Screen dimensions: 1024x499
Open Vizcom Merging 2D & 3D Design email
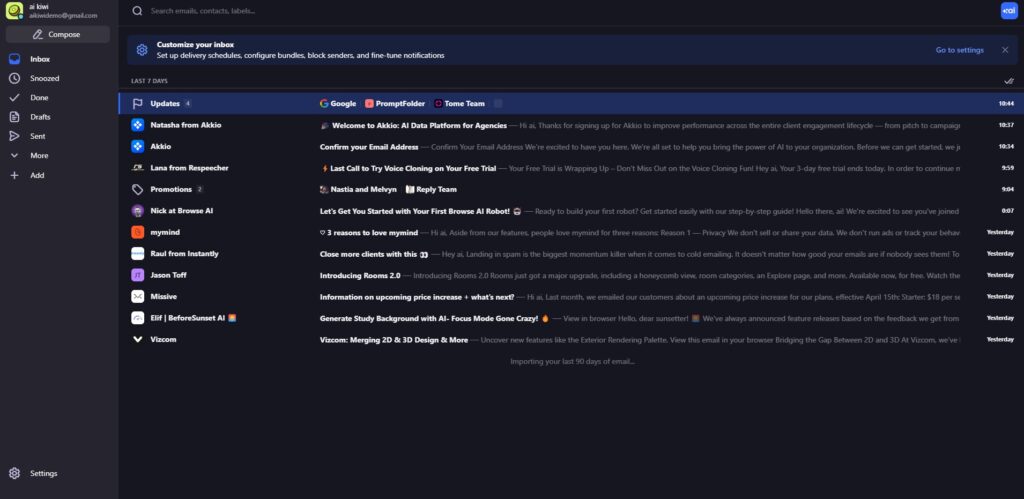(x=571, y=340)
